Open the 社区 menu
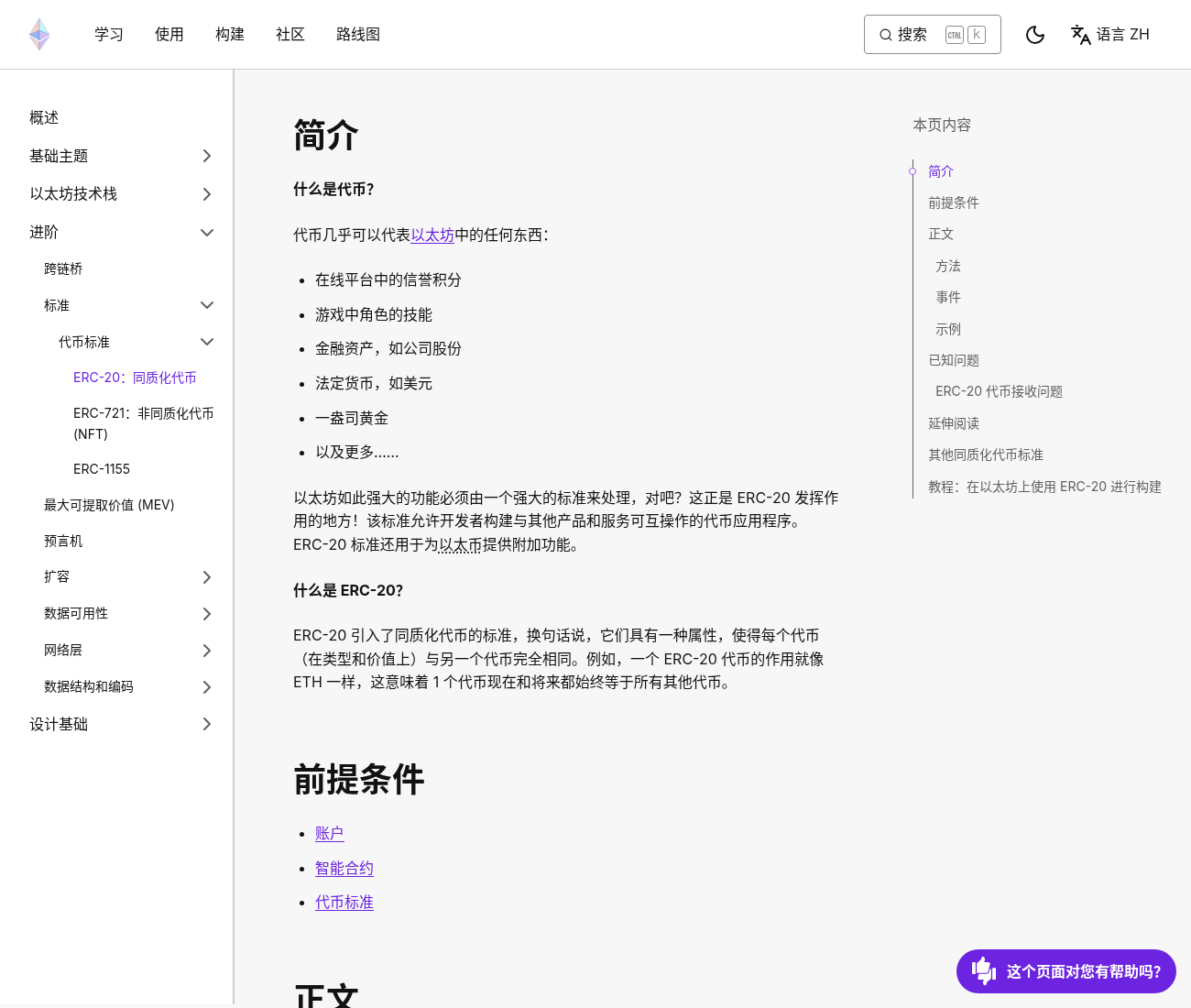This screenshot has height=1008, width=1191. point(290,35)
